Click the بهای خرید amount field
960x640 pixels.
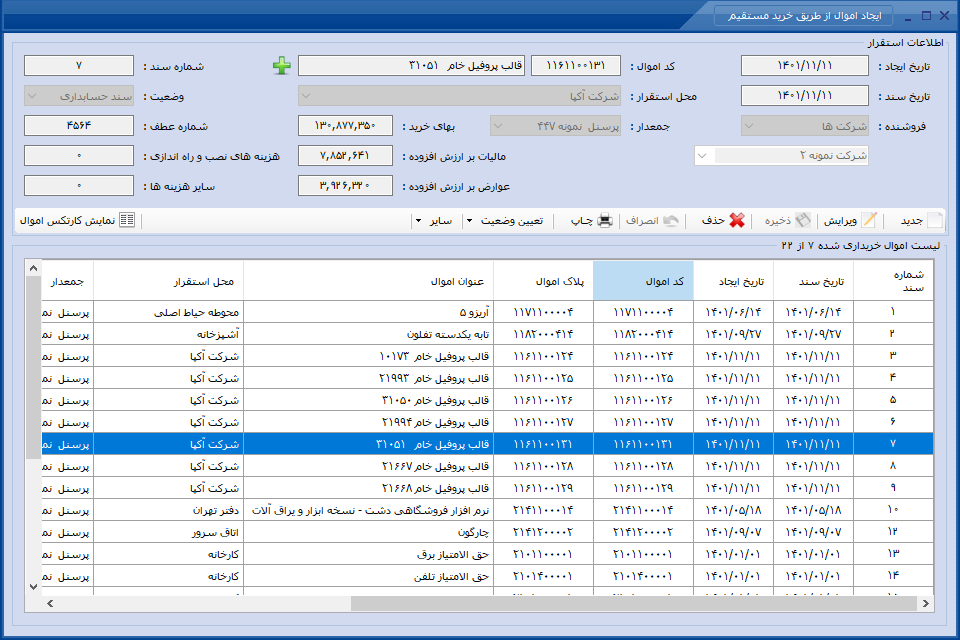pos(345,126)
